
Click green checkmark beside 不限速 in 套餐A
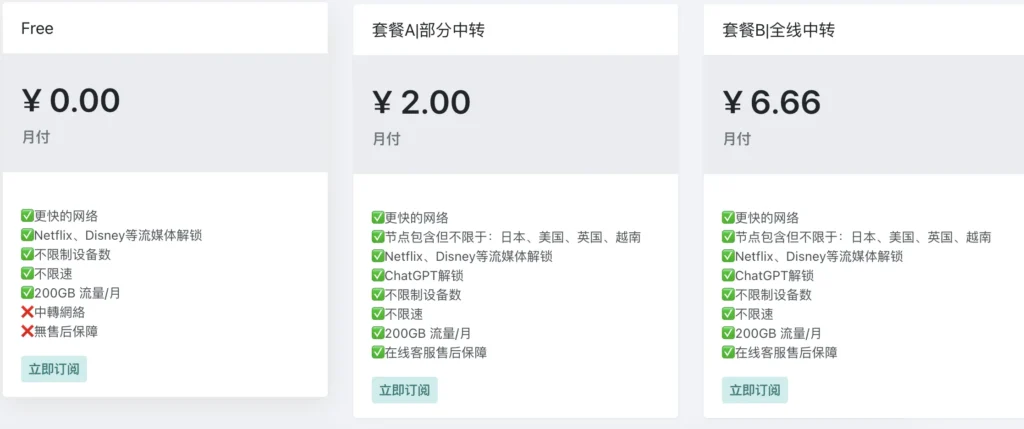[378, 314]
